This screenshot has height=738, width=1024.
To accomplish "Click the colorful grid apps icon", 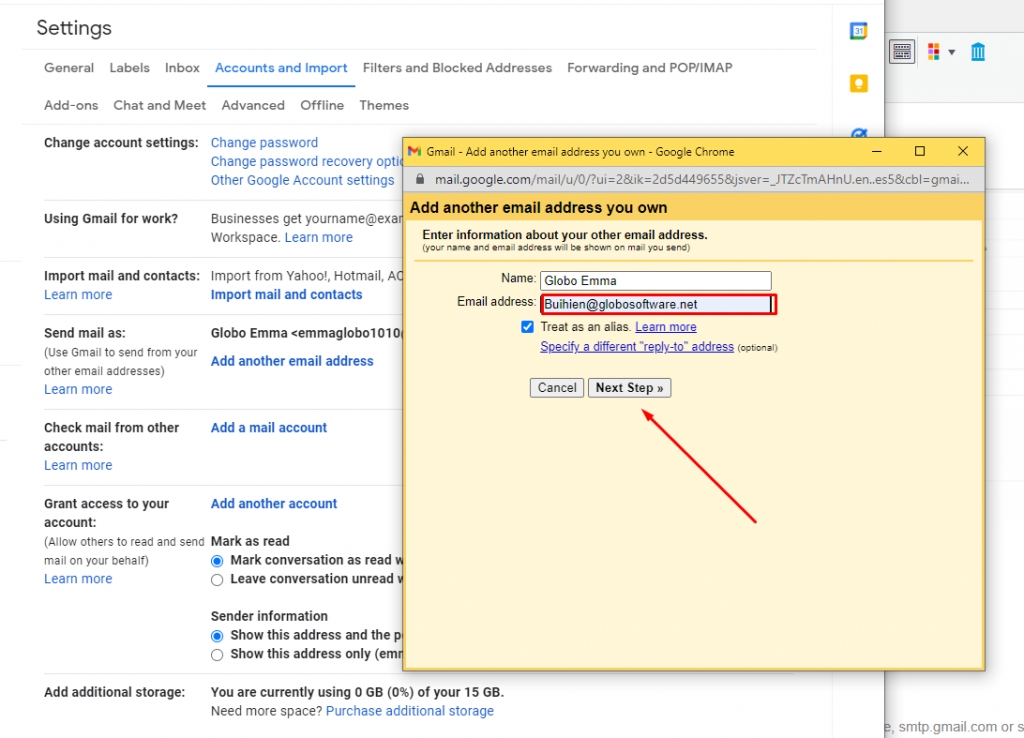I will (933, 52).
